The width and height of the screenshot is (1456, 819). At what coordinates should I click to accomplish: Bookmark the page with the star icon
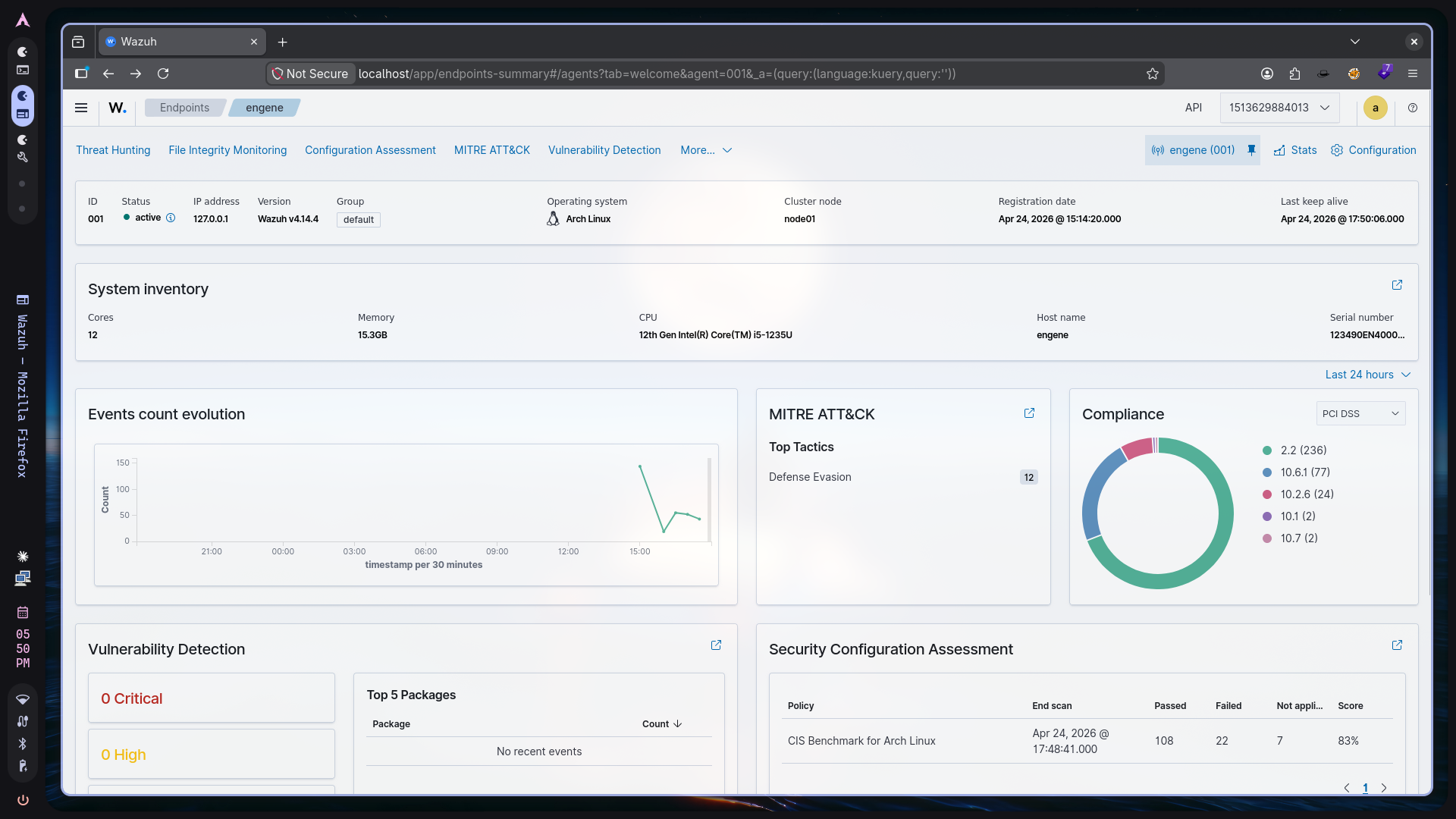click(x=1152, y=74)
